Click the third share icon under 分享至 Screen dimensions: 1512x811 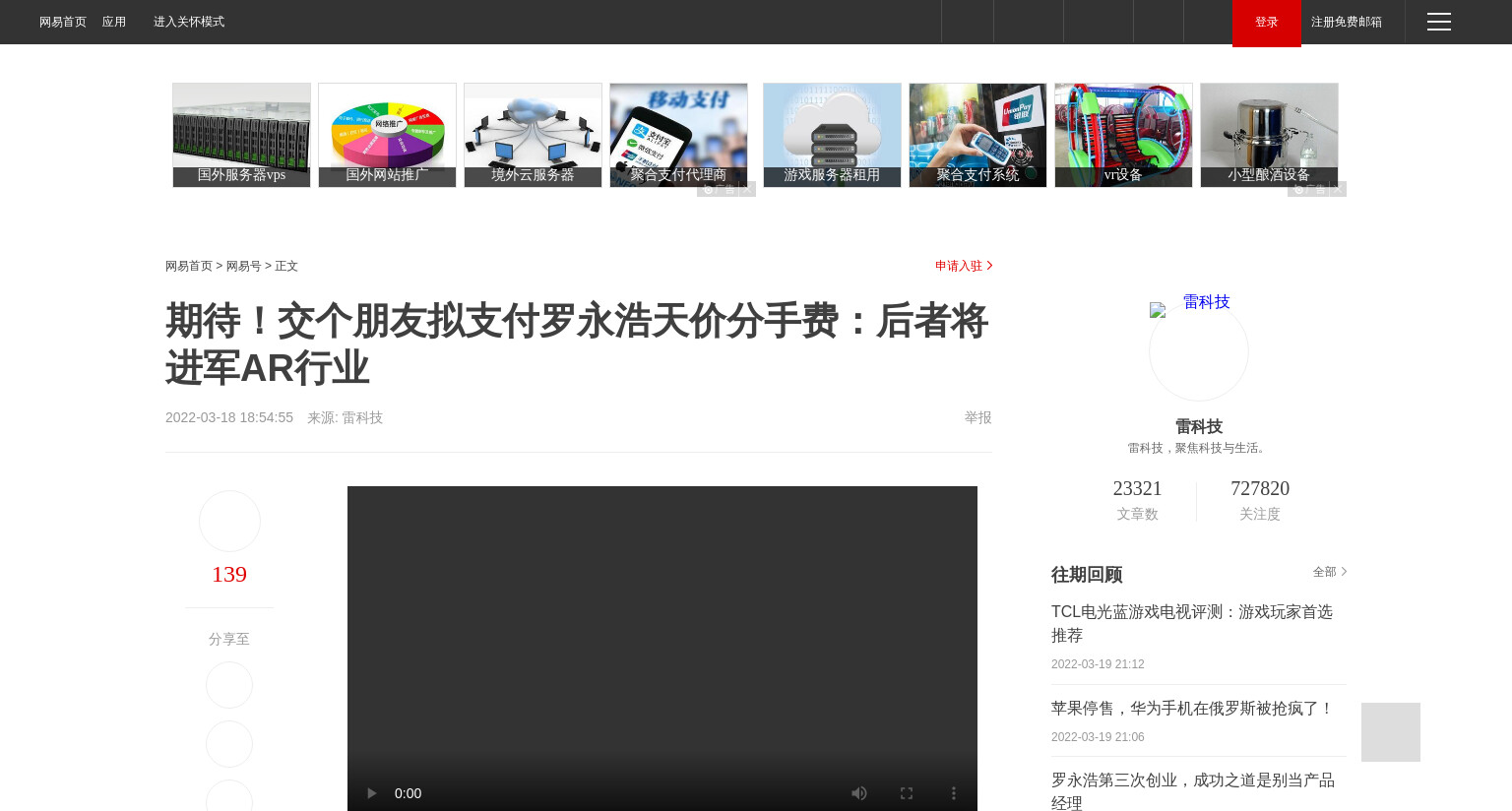click(x=229, y=796)
